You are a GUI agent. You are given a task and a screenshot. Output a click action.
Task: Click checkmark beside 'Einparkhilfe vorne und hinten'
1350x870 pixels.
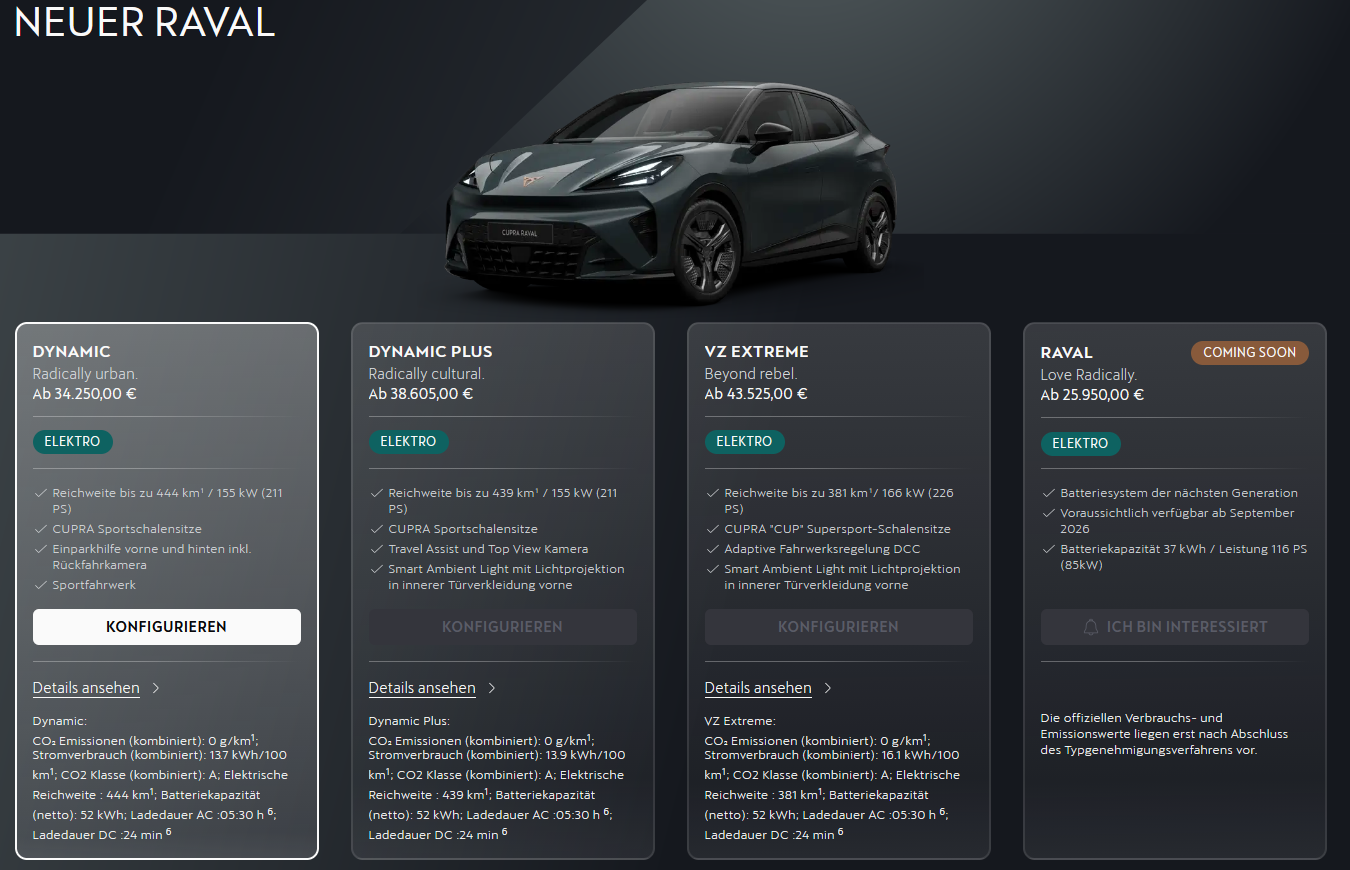pyautogui.click(x=40, y=549)
